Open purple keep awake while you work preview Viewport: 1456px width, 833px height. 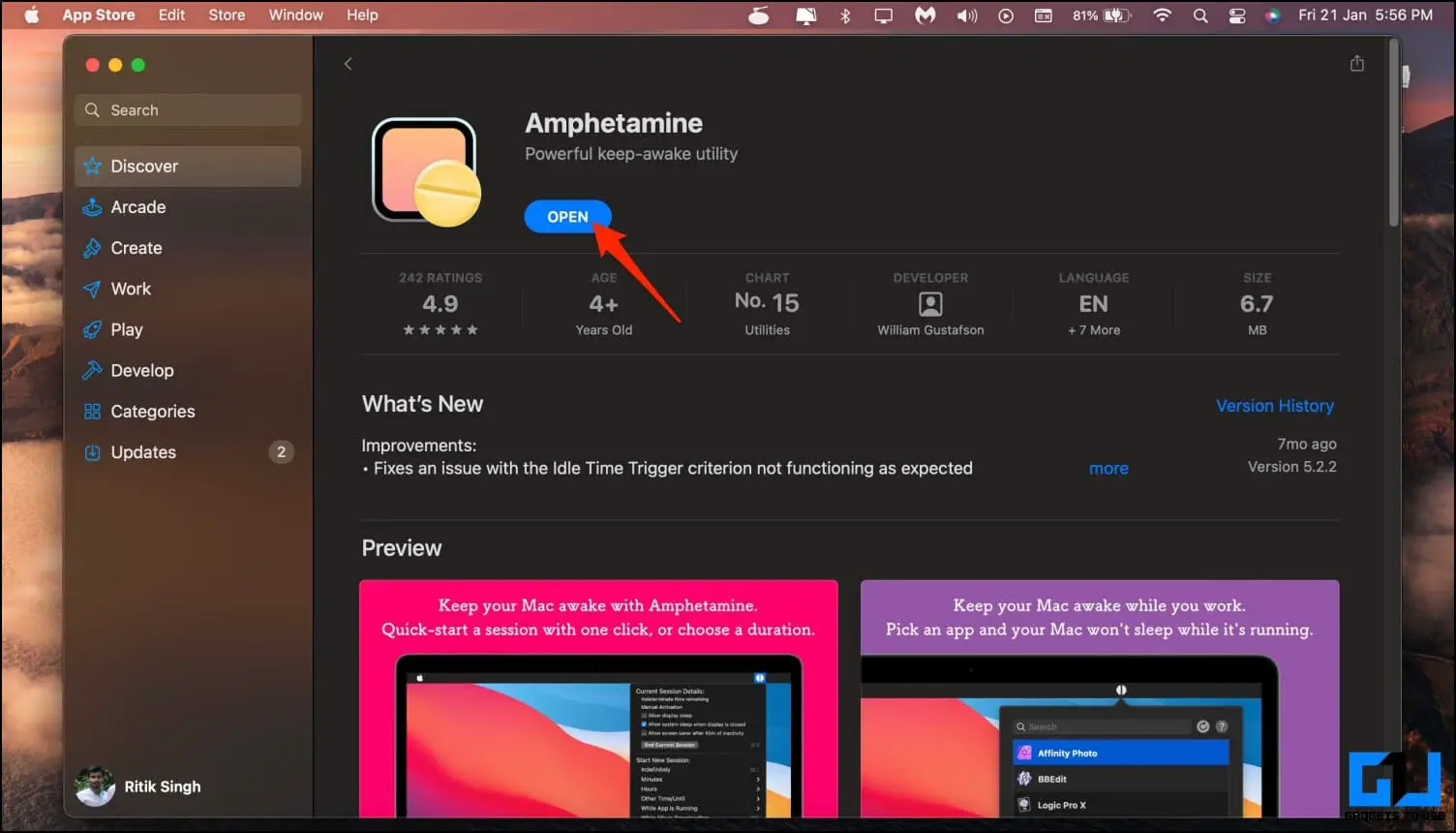[1100, 699]
